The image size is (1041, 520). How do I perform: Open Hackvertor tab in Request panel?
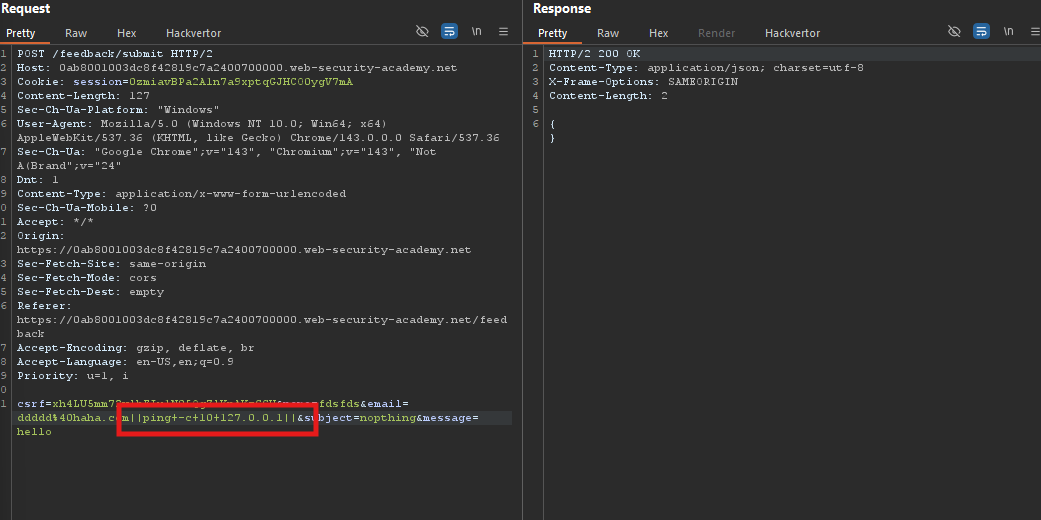(x=193, y=33)
